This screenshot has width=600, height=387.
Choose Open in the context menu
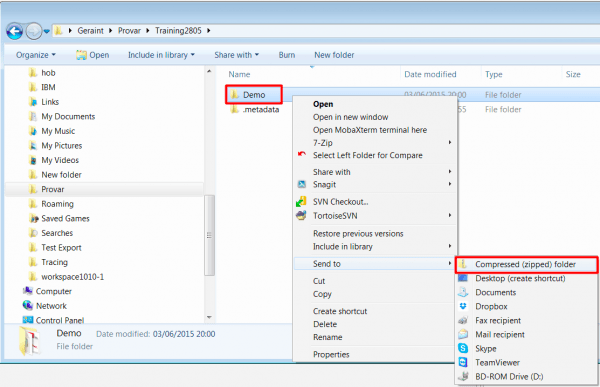click(x=323, y=104)
